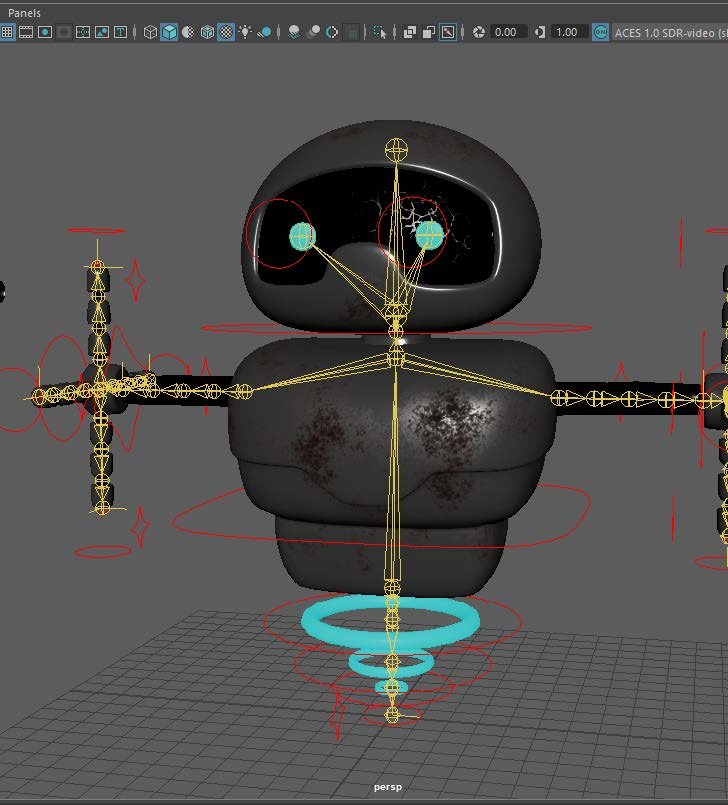
Task: Toggle the X-Ray Joints icon
Action: point(448,32)
